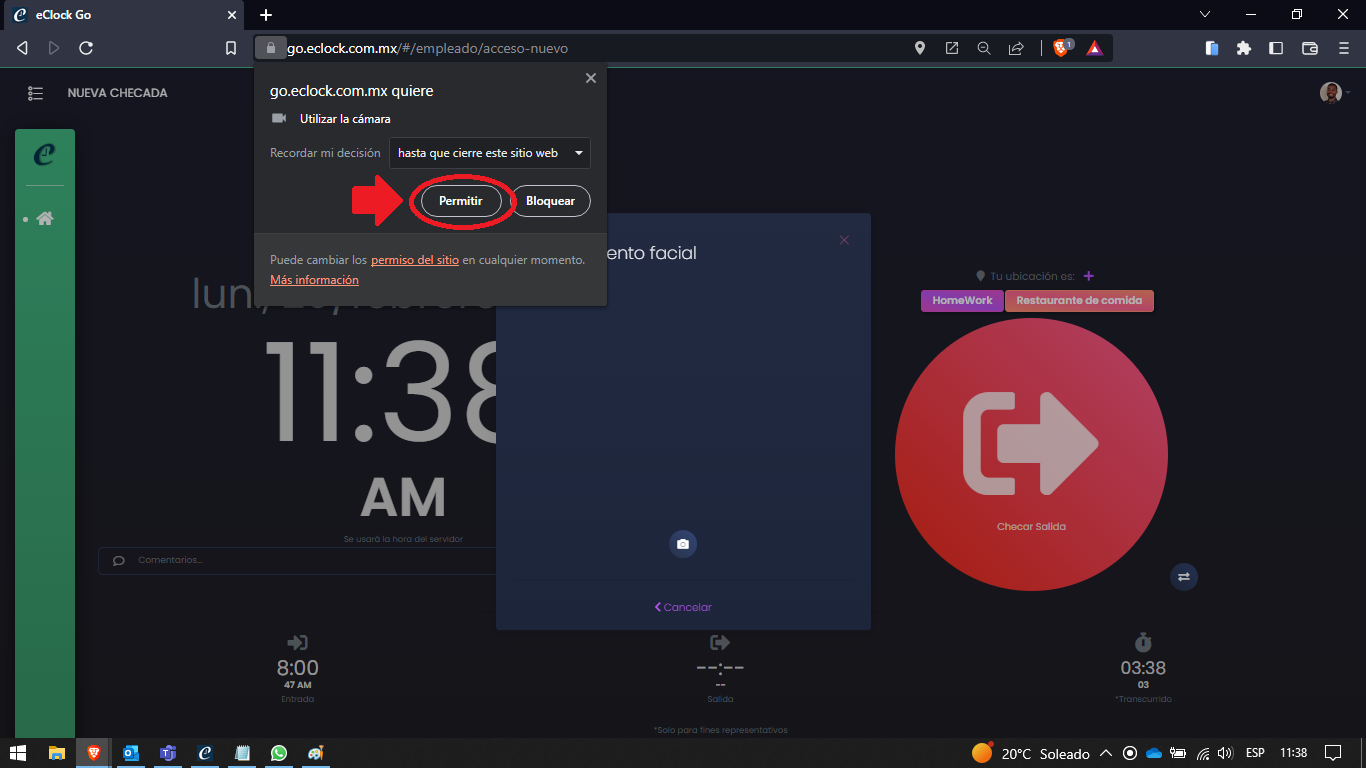Screen dimensions: 1366x768
Task: Open Paint from the taskbar
Action: pos(316,753)
